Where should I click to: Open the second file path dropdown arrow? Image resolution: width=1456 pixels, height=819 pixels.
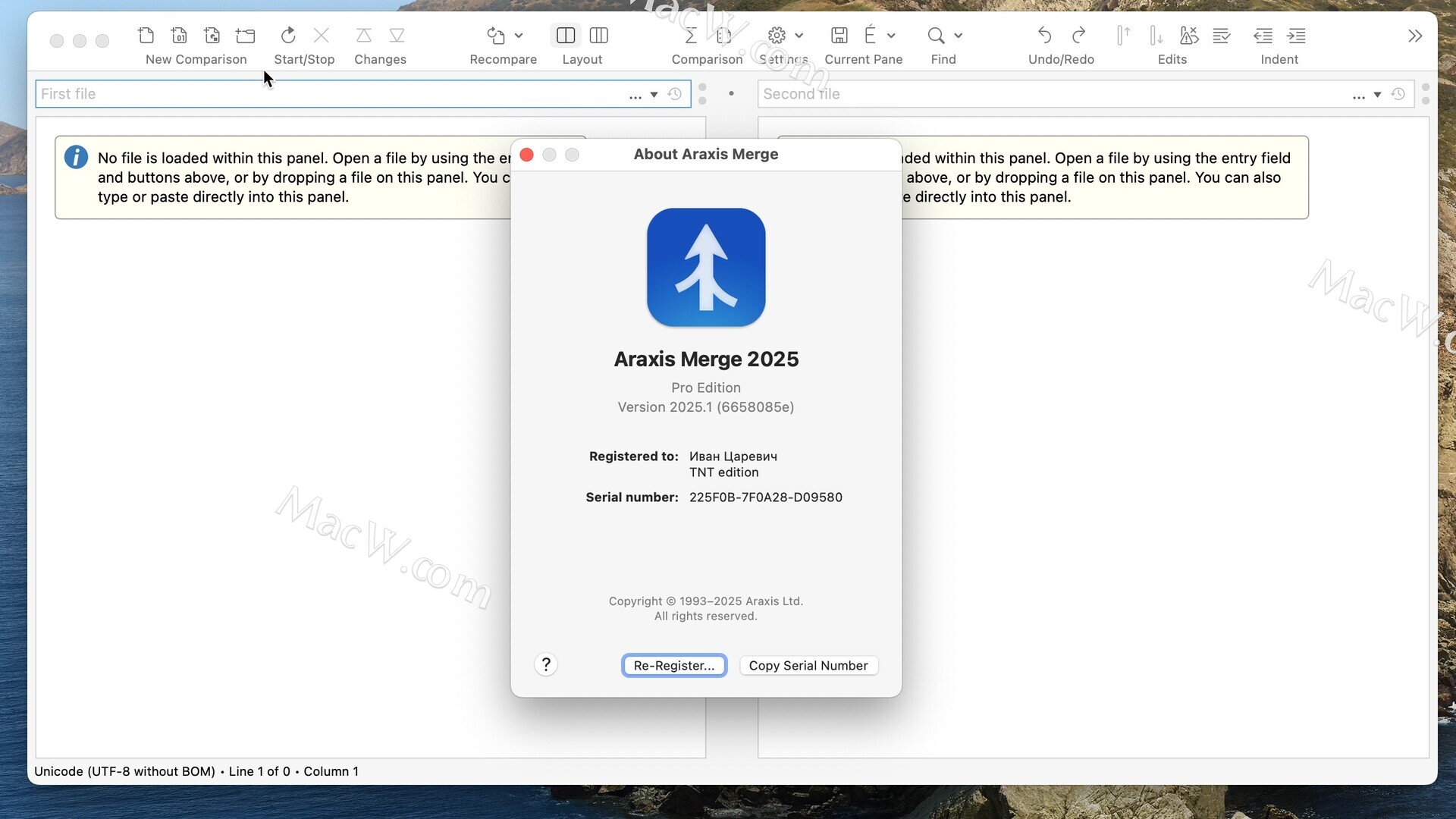pyautogui.click(x=1377, y=95)
